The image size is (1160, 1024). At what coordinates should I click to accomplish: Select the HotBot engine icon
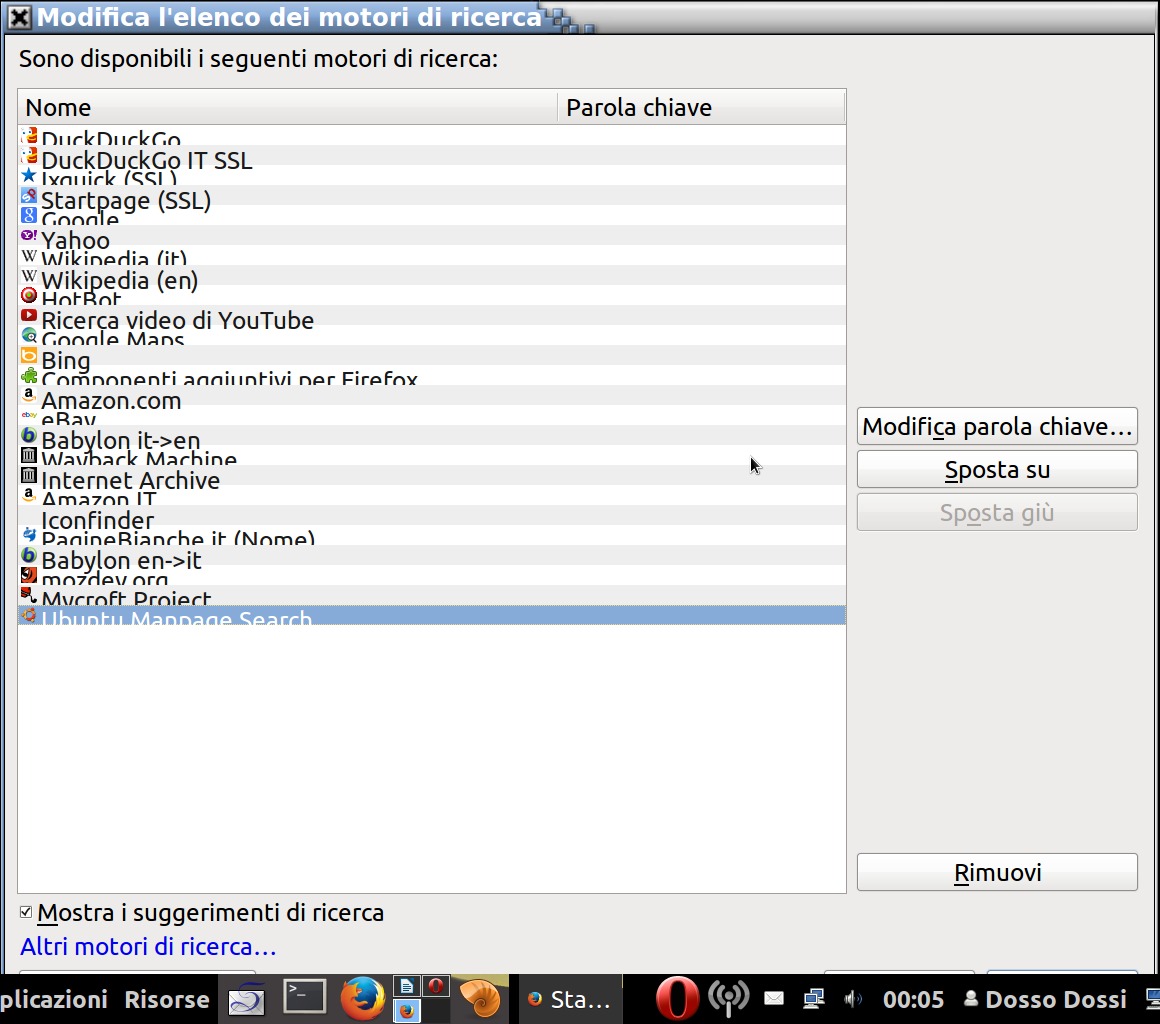point(29,295)
